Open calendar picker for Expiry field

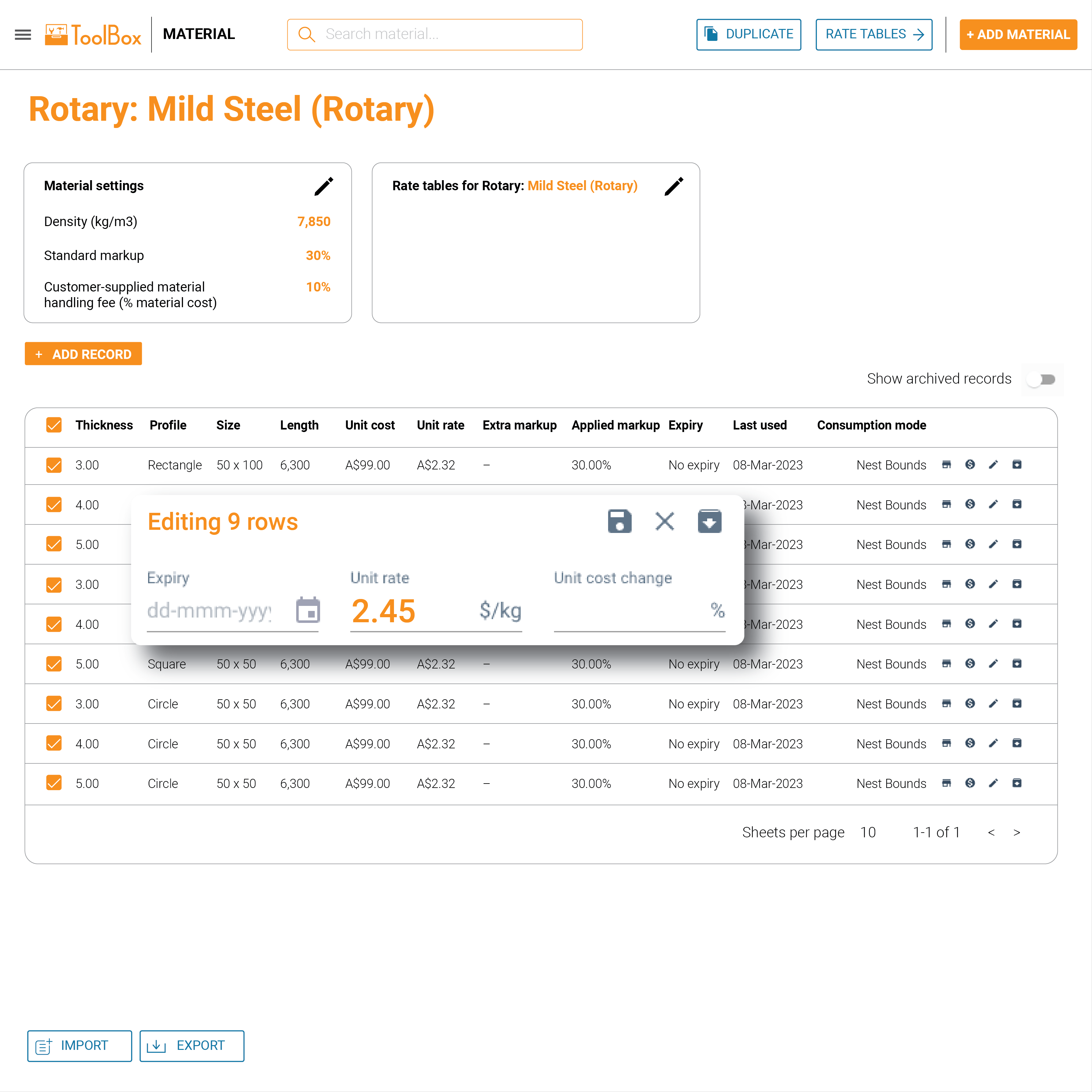click(x=308, y=610)
